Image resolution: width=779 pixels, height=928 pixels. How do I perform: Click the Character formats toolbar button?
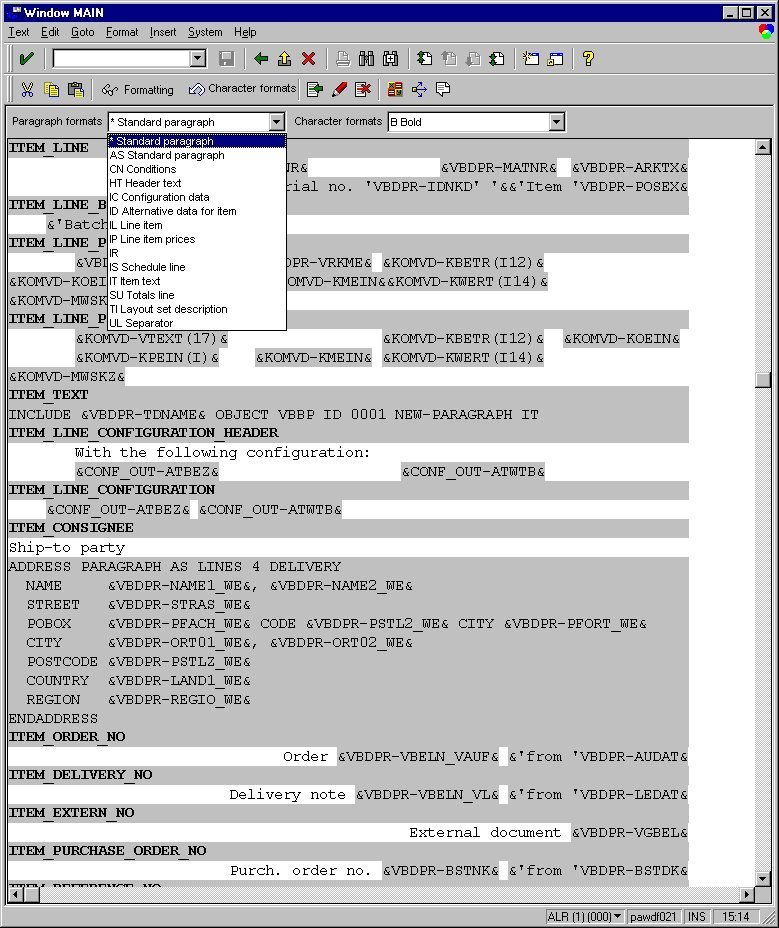[242, 89]
